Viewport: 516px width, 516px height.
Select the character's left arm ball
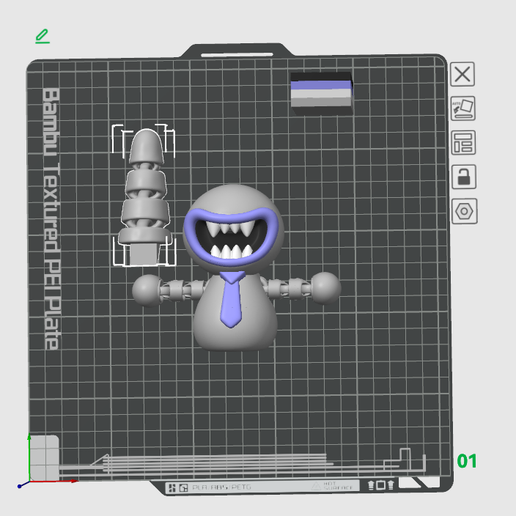click(146, 290)
